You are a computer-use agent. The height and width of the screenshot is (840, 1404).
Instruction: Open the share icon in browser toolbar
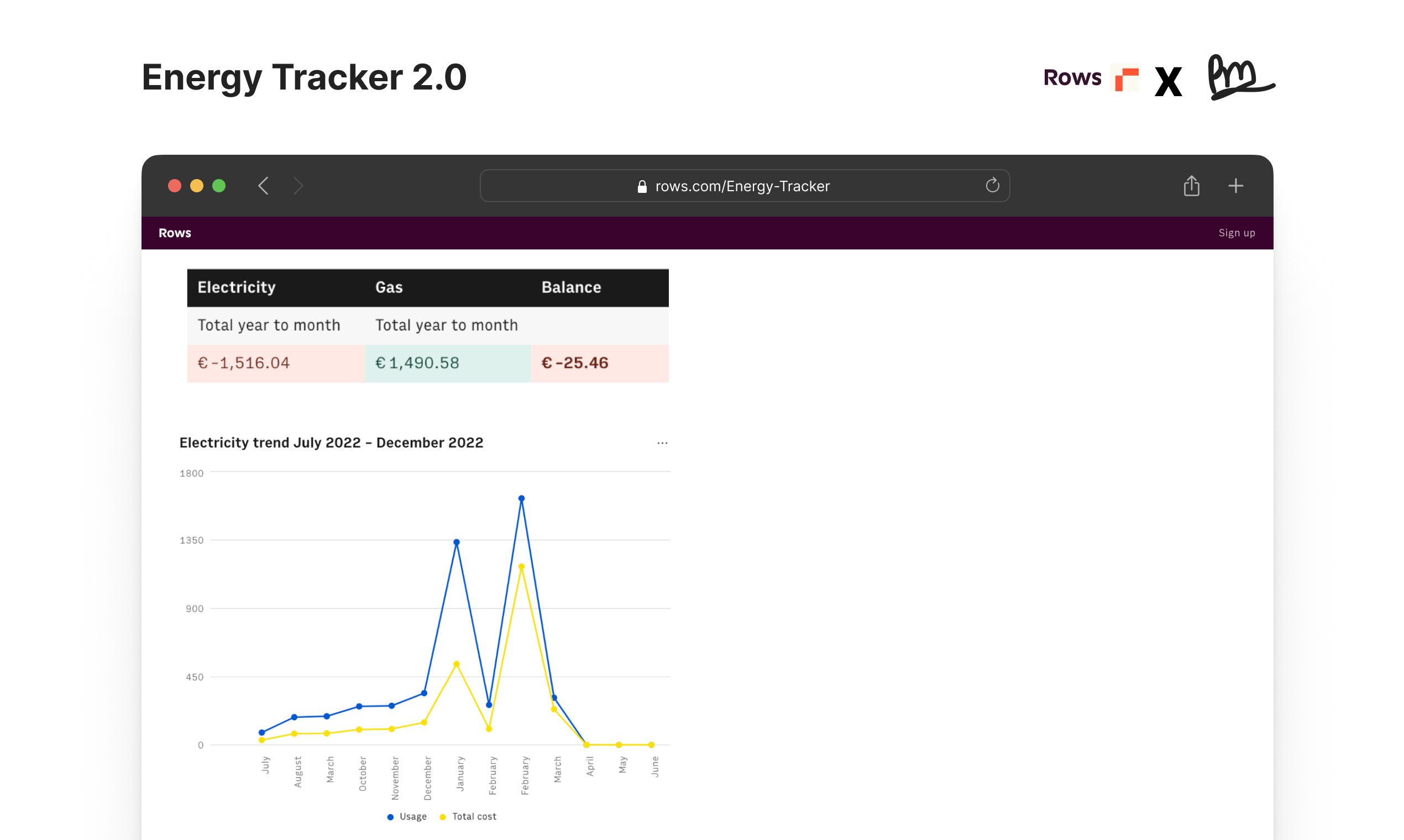coord(1191,186)
